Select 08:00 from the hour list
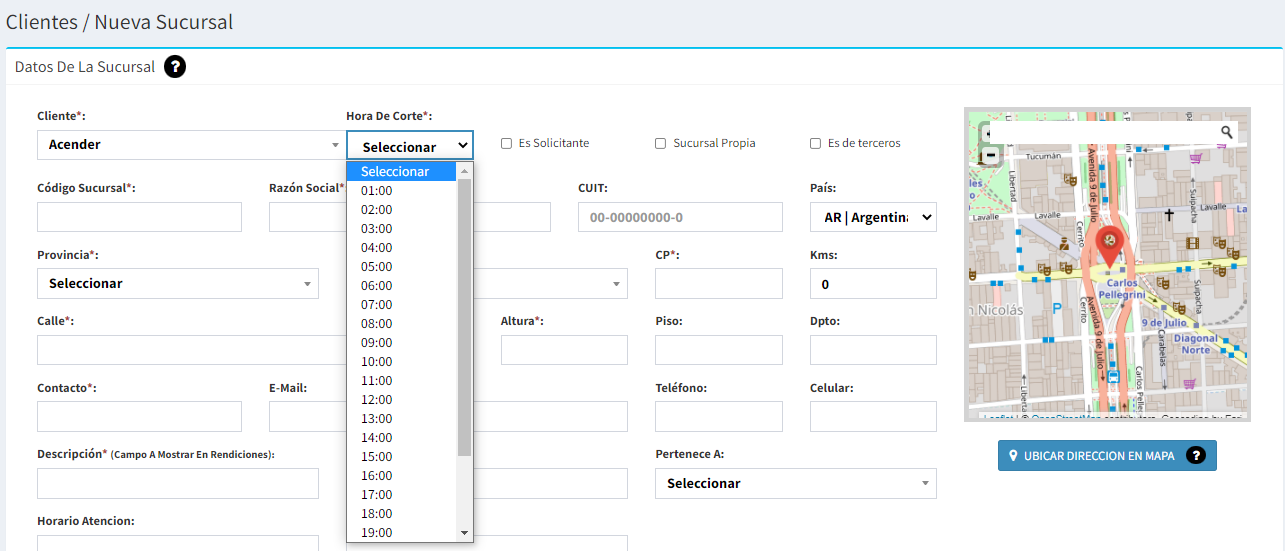The width and height of the screenshot is (1285, 551). click(377, 323)
